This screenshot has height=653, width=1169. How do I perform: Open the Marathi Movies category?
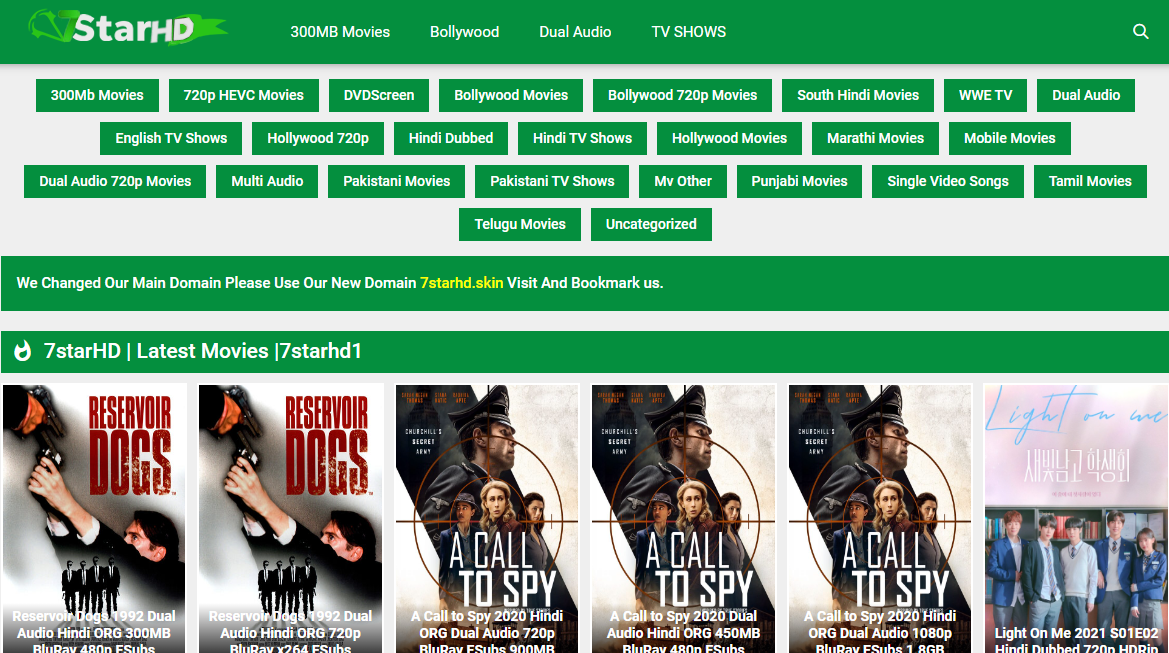(x=875, y=139)
